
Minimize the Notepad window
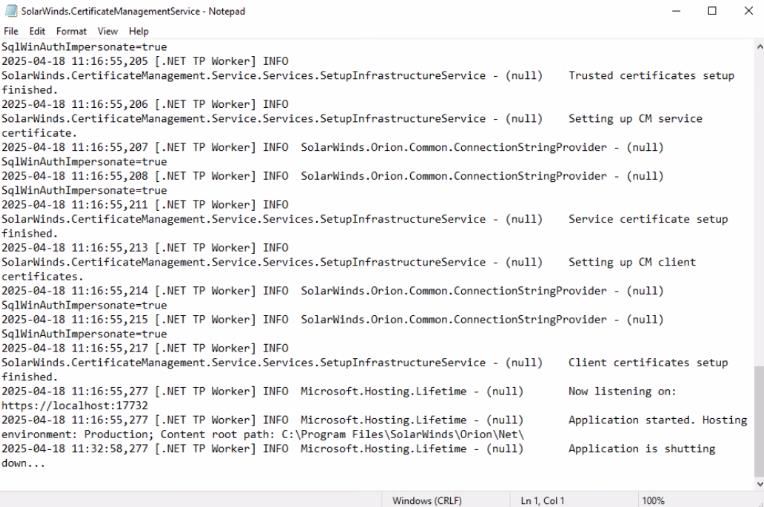676,11
